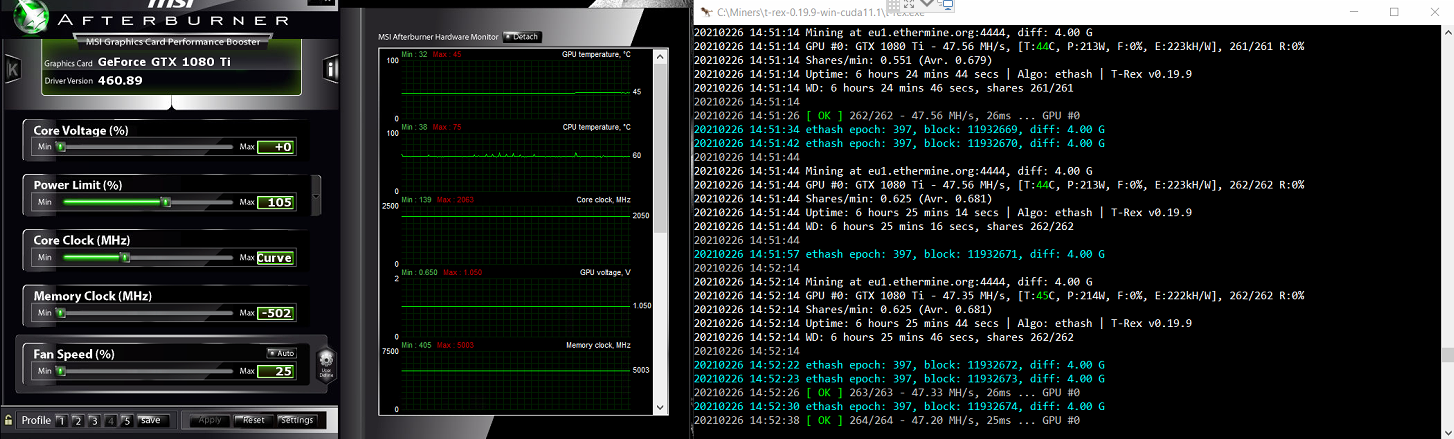Reset Afterburner values to default
Image resolution: width=1454 pixels, height=439 pixels.
(254, 420)
